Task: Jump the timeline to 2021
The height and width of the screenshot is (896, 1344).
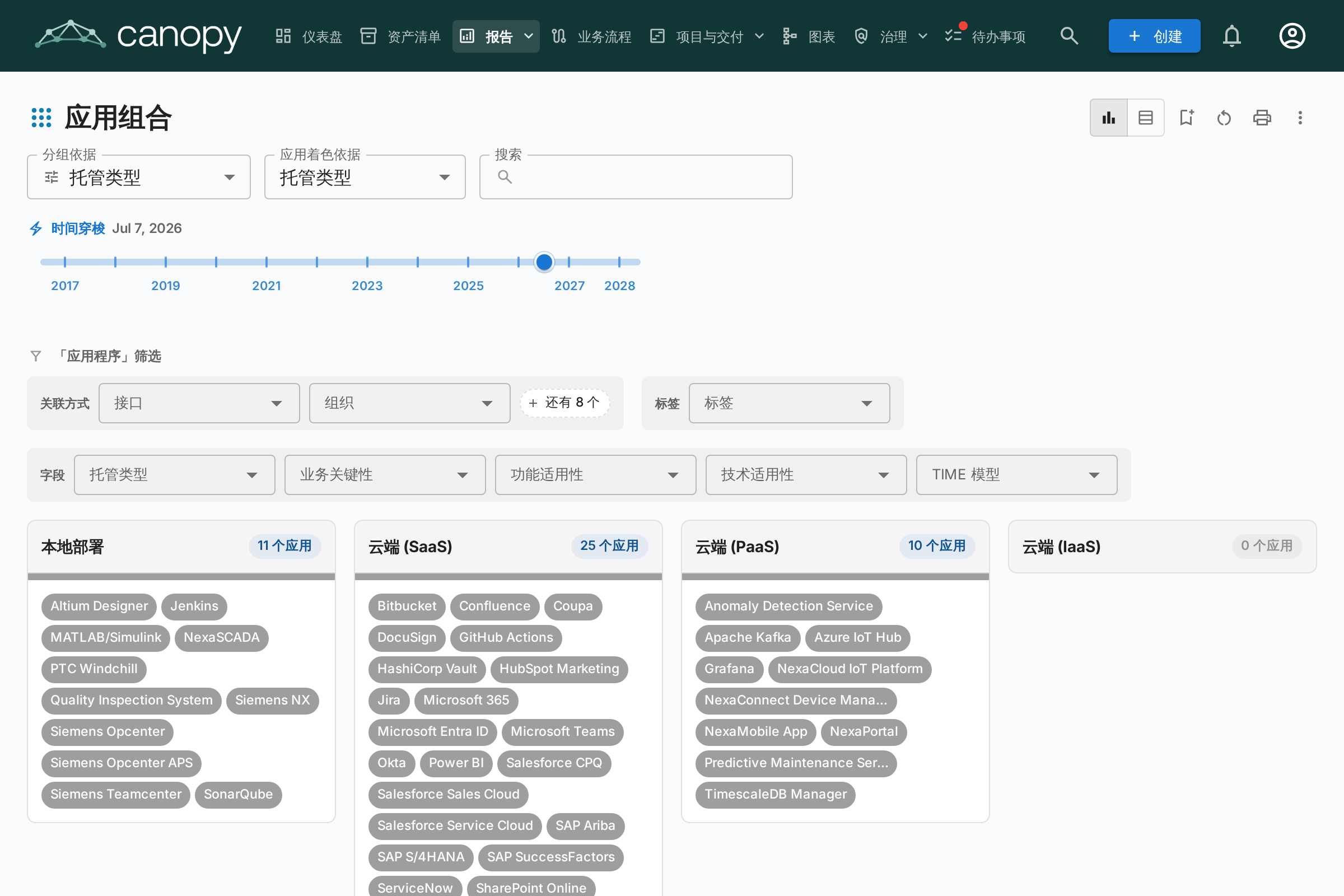Action: click(x=267, y=286)
